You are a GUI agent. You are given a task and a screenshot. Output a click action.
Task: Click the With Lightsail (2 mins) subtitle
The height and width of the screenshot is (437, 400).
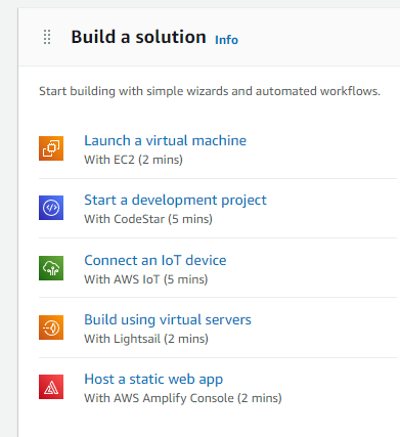pyautogui.click(x=146, y=339)
